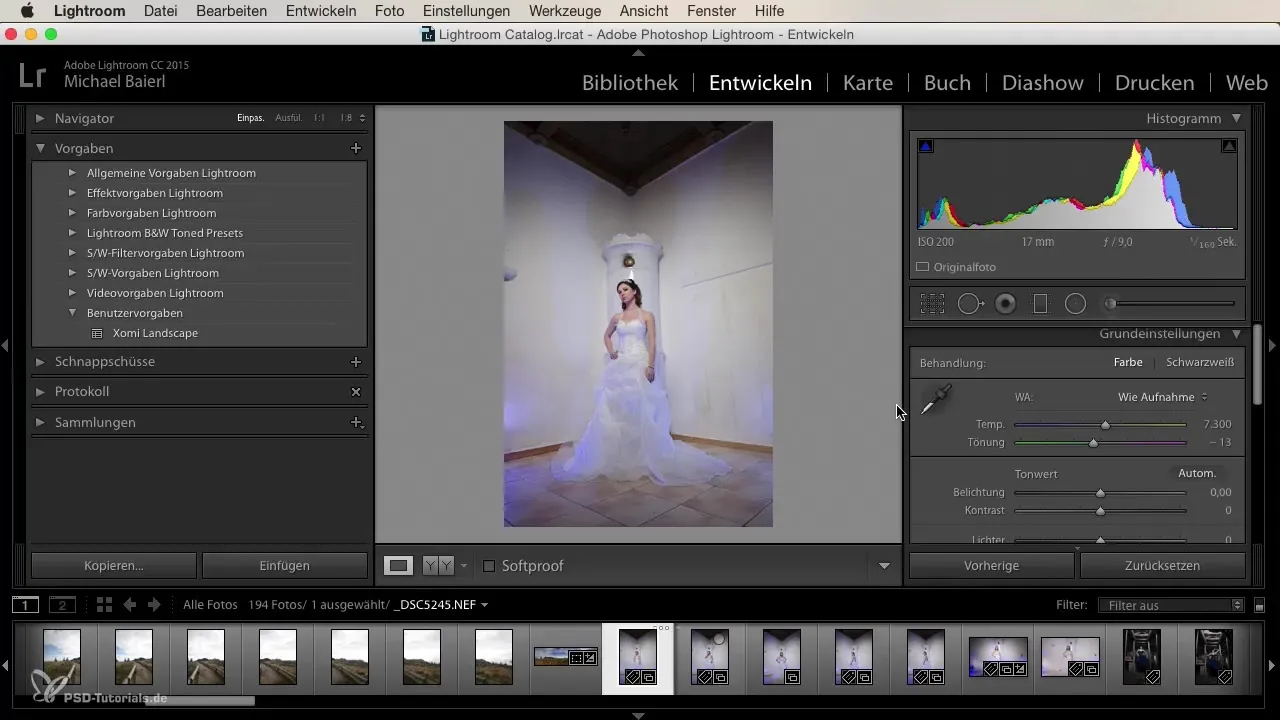The height and width of the screenshot is (720, 1280).
Task: Open the Filter aus dropdown
Action: tap(1170, 605)
